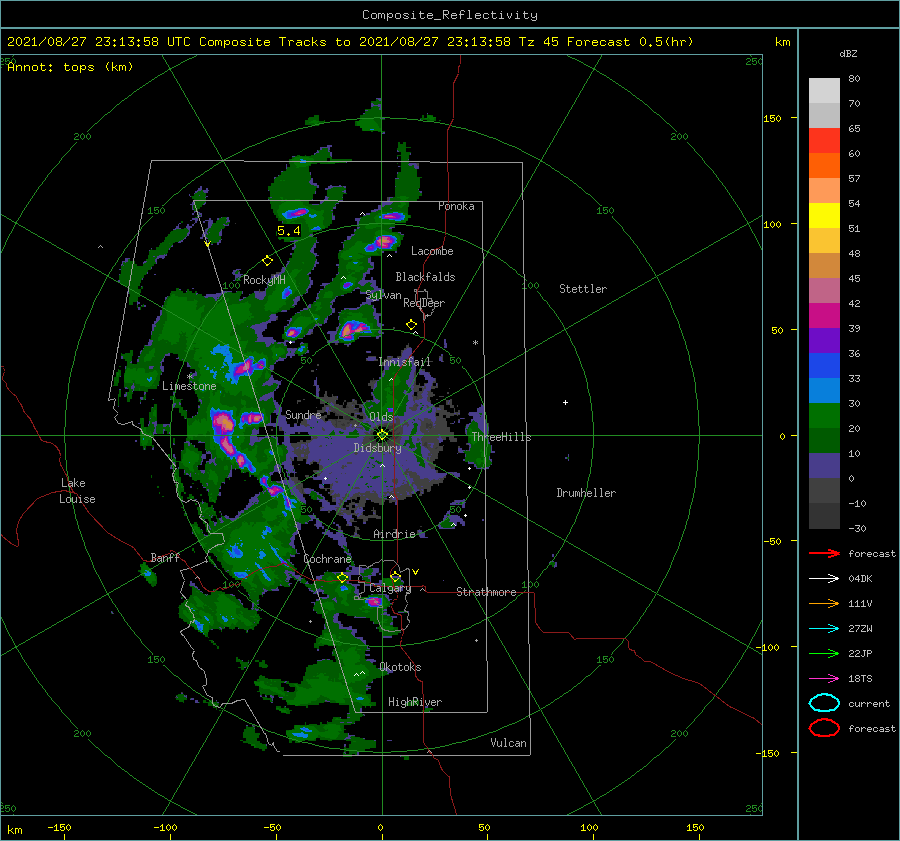
Task: Select the orange 111V arrow legend icon
Action: click(824, 603)
